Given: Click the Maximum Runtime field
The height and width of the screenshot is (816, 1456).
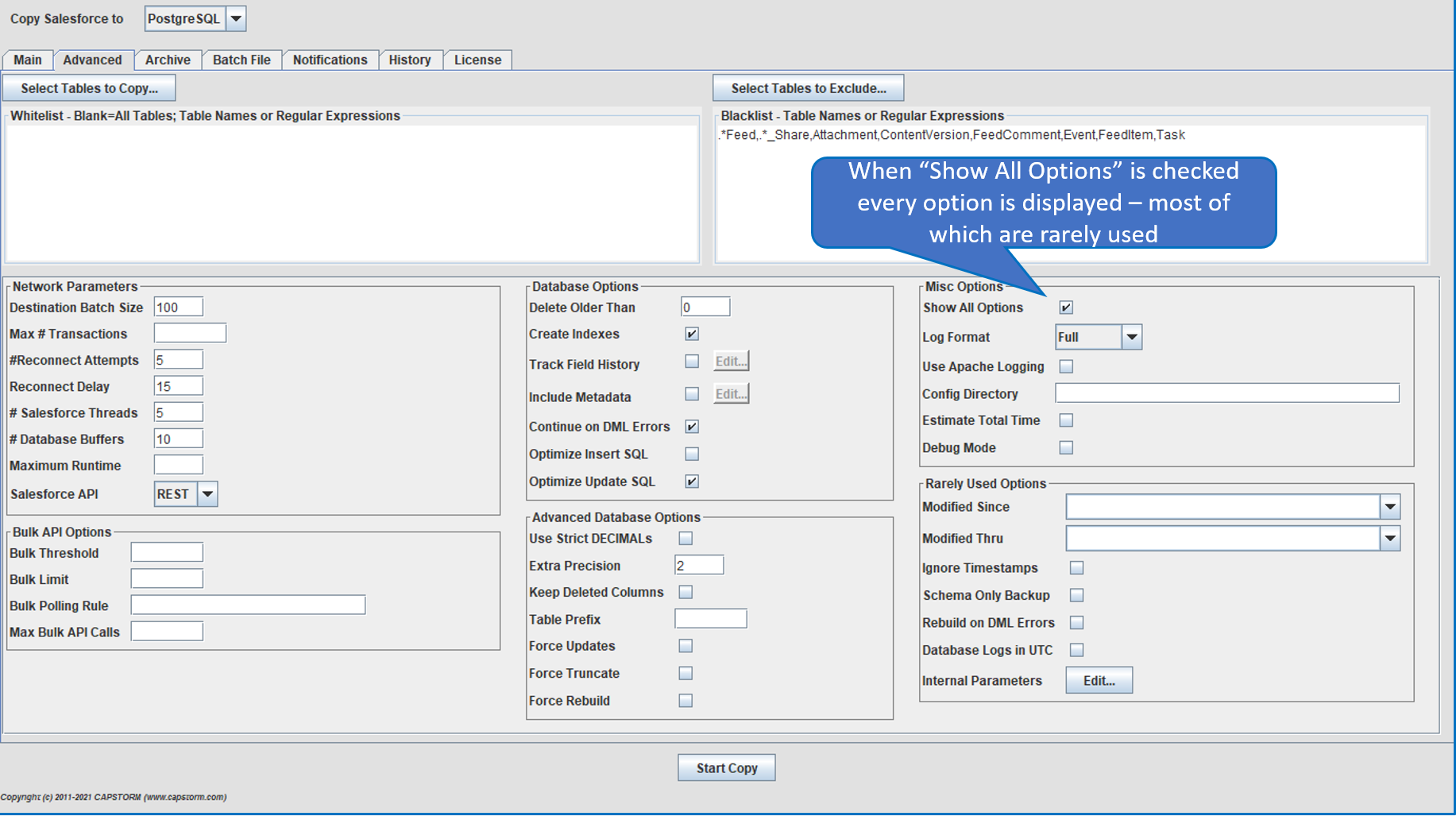Looking at the screenshot, I should click(179, 464).
